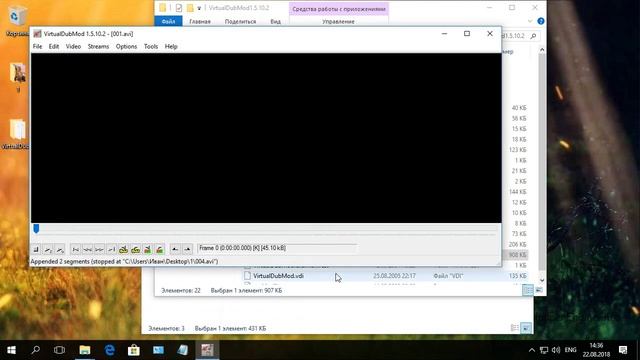
Task: Go to previous keyframe button
Action: (123, 249)
